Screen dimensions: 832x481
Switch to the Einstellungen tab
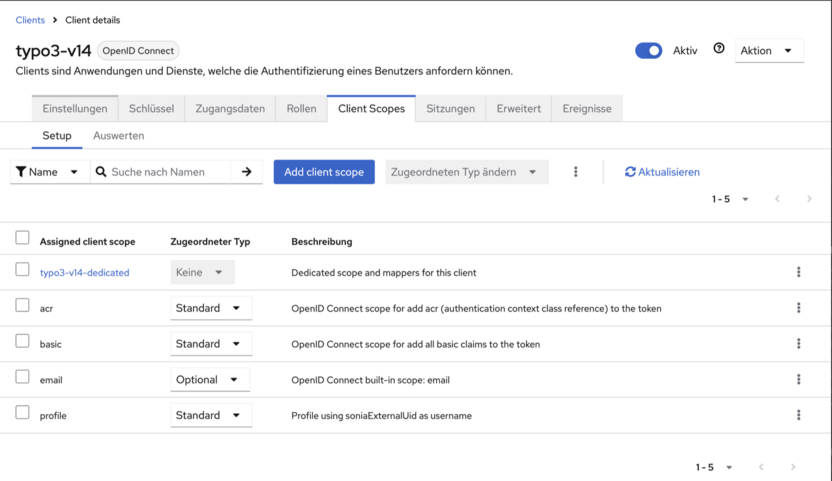click(75, 108)
